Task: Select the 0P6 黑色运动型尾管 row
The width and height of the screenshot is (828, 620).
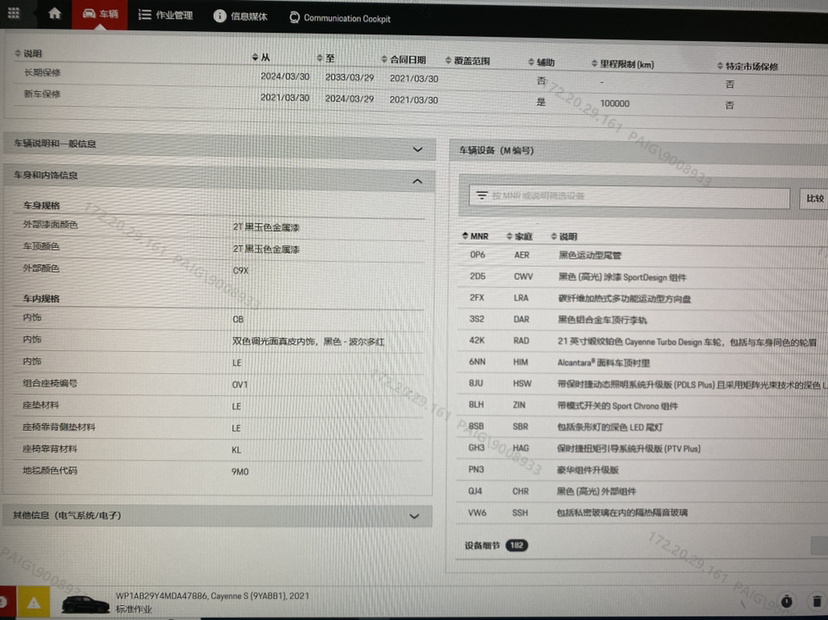Action: click(x=643, y=255)
